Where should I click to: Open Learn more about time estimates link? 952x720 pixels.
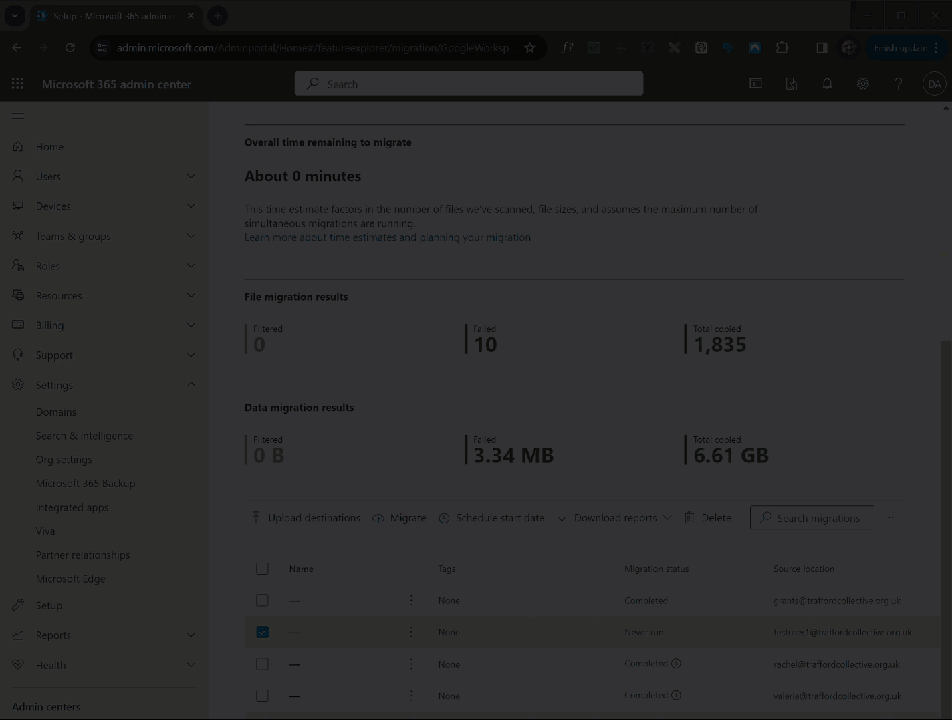(387, 237)
